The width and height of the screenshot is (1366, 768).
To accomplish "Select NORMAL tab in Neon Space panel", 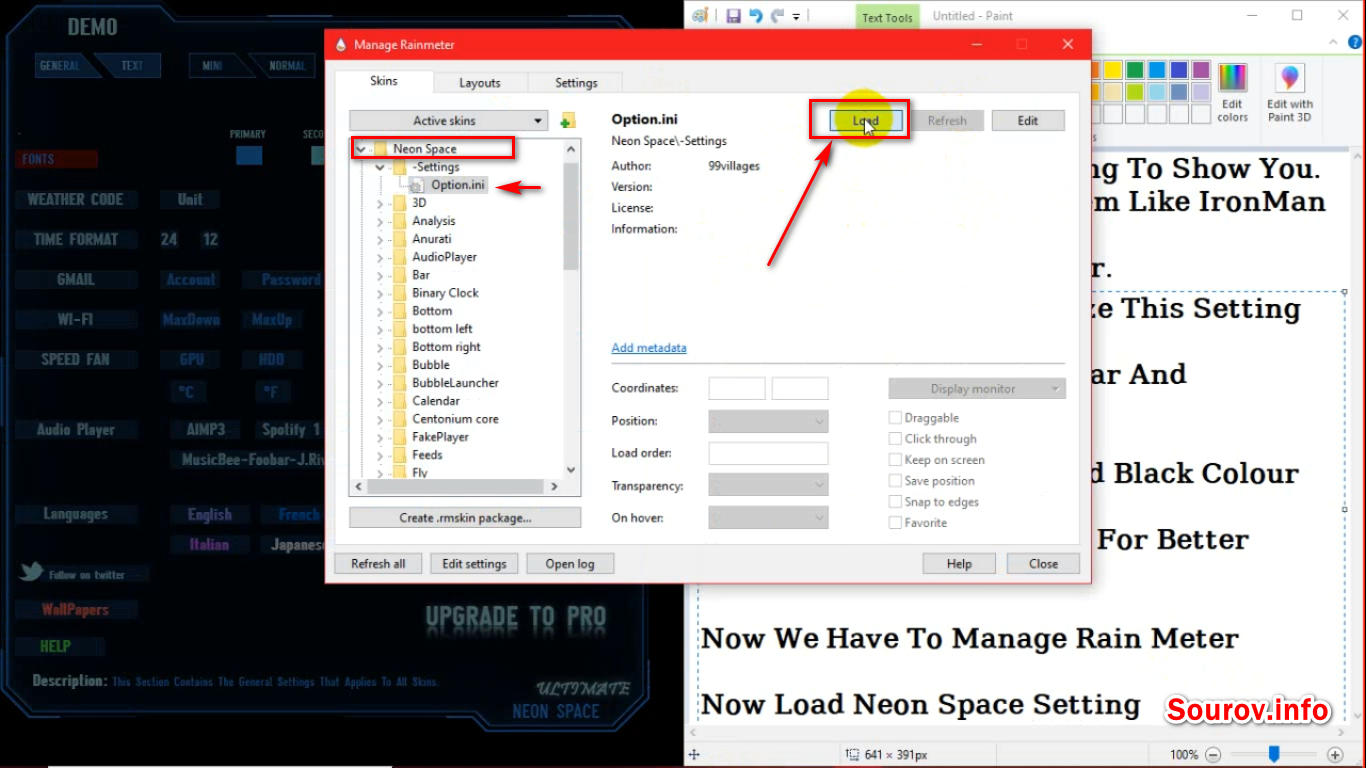I will pyautogui.click(x=287, y=66).
